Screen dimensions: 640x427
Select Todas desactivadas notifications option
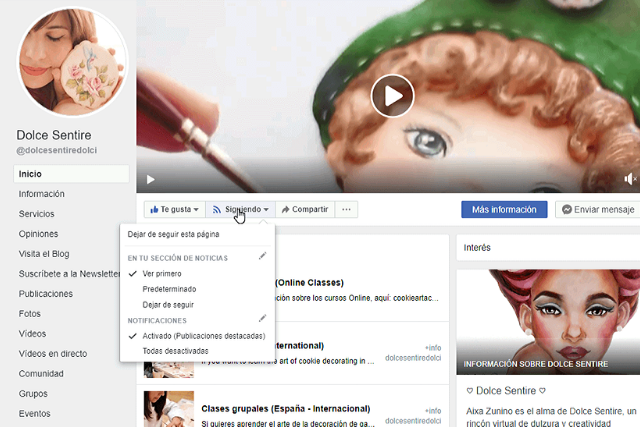tap(176, 351)
